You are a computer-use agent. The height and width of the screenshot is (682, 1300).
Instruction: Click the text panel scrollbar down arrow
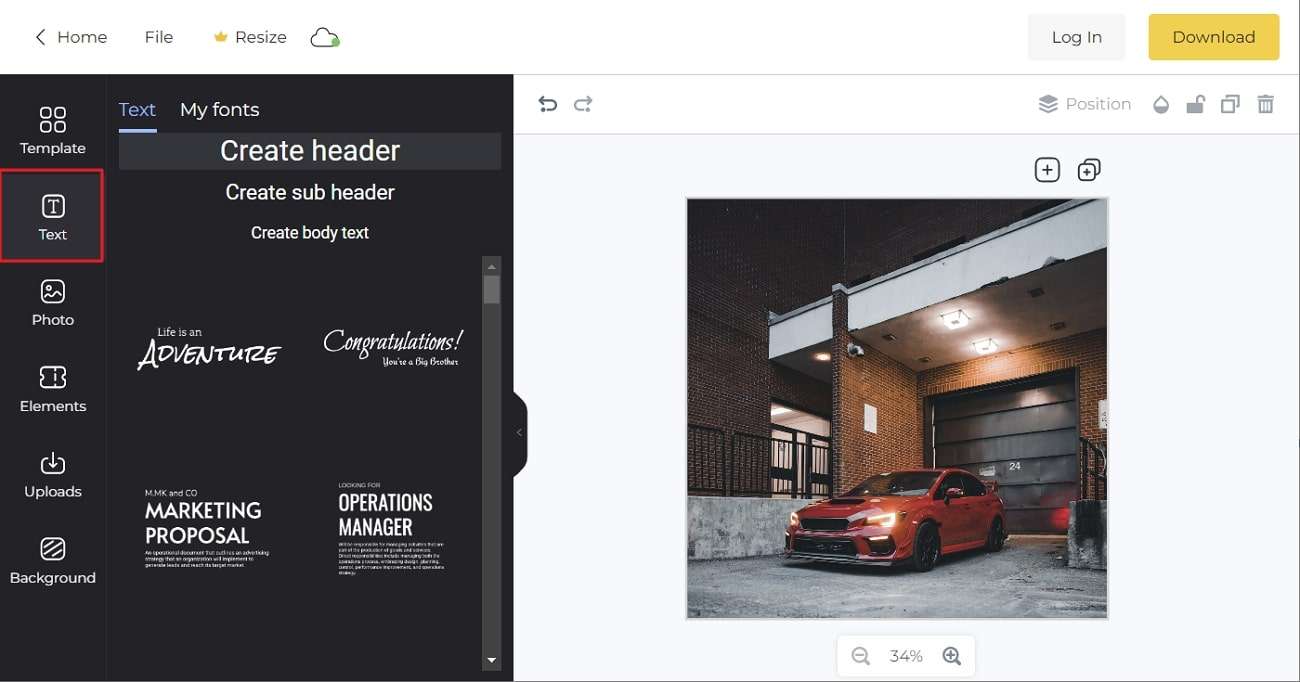(x=491, y=661)
